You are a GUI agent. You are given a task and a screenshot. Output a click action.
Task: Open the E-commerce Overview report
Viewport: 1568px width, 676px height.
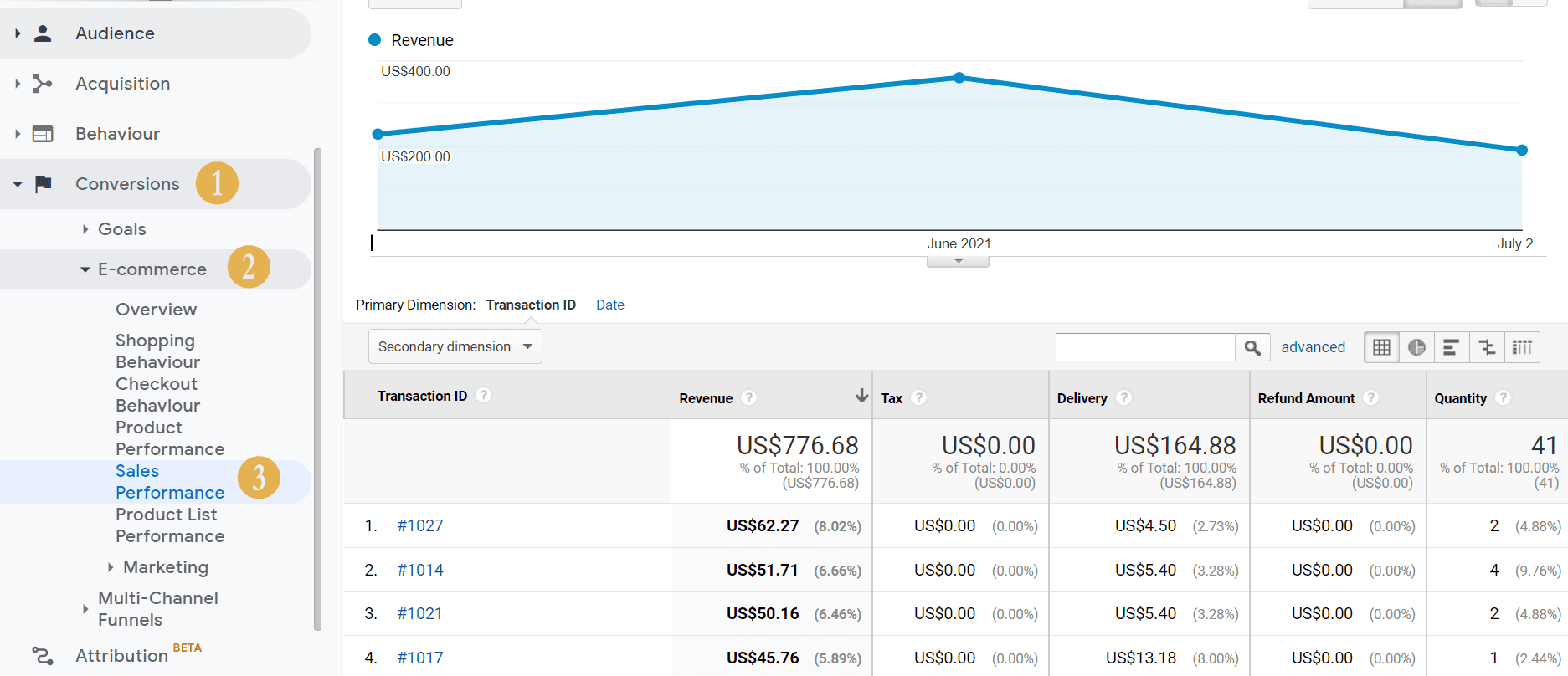tap(157, 310)
